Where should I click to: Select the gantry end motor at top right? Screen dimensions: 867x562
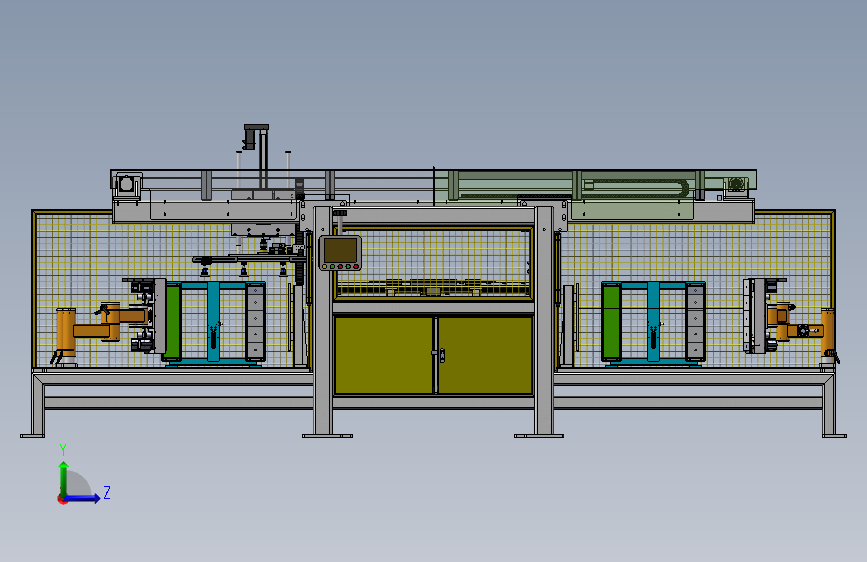click(x=735, y=184)
